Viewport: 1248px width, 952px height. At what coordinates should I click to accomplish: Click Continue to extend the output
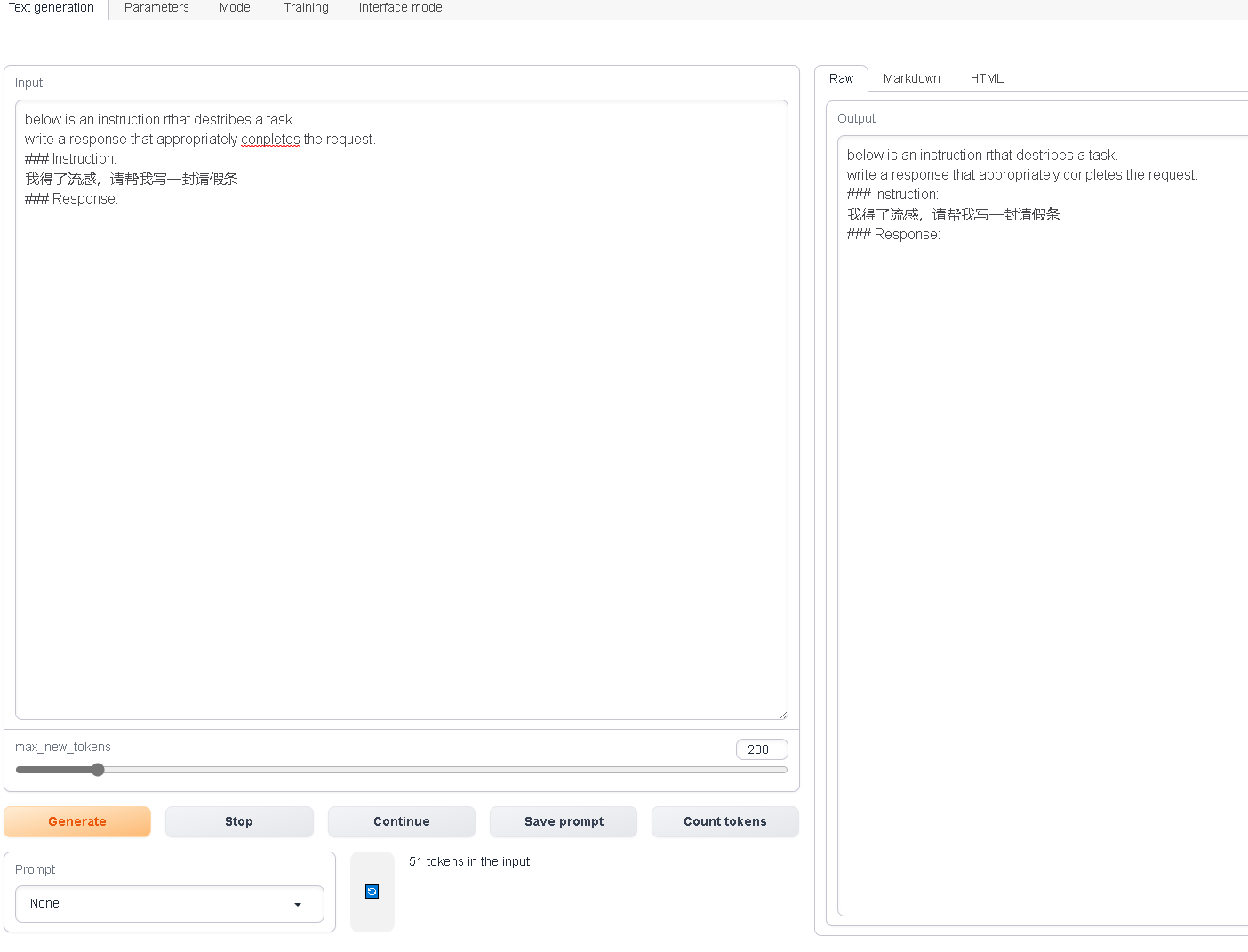(x=401, y=821)
